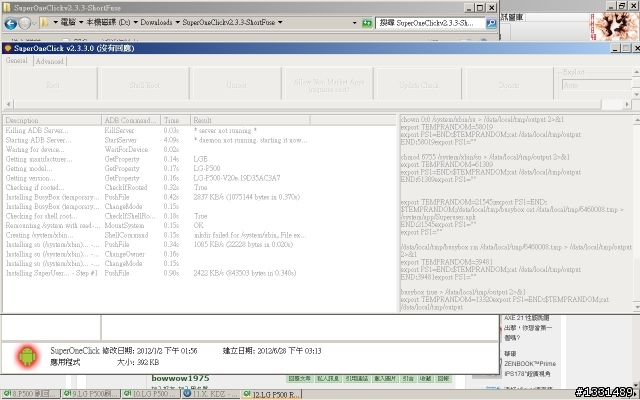
Task: Open bowwow1975 user link in forum
Action: click(180, 378)
